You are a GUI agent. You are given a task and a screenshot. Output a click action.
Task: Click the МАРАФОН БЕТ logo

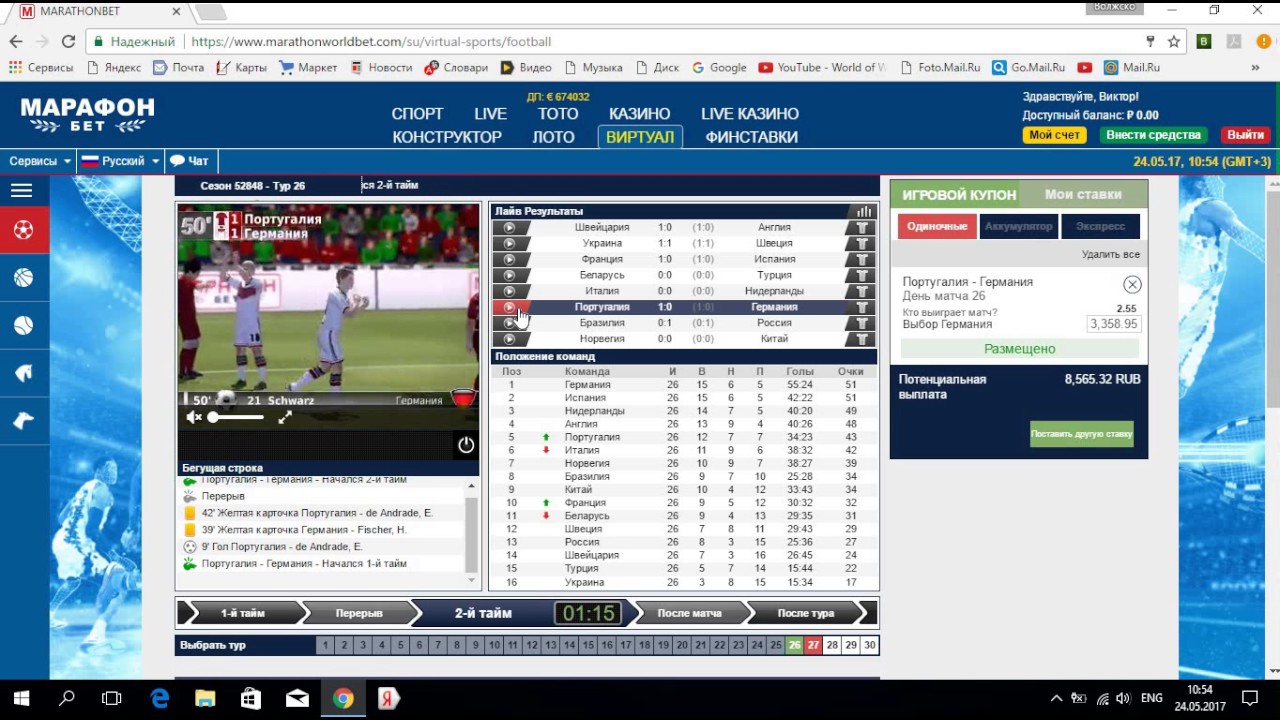(87, 115)
